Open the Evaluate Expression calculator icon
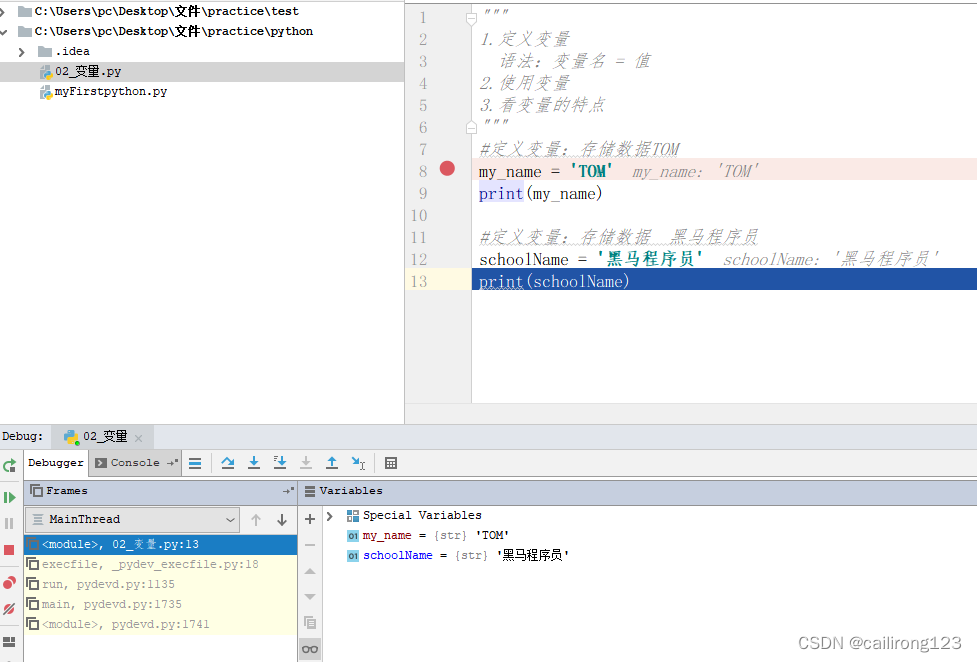The image size is (977, 662). pos(390,462)
